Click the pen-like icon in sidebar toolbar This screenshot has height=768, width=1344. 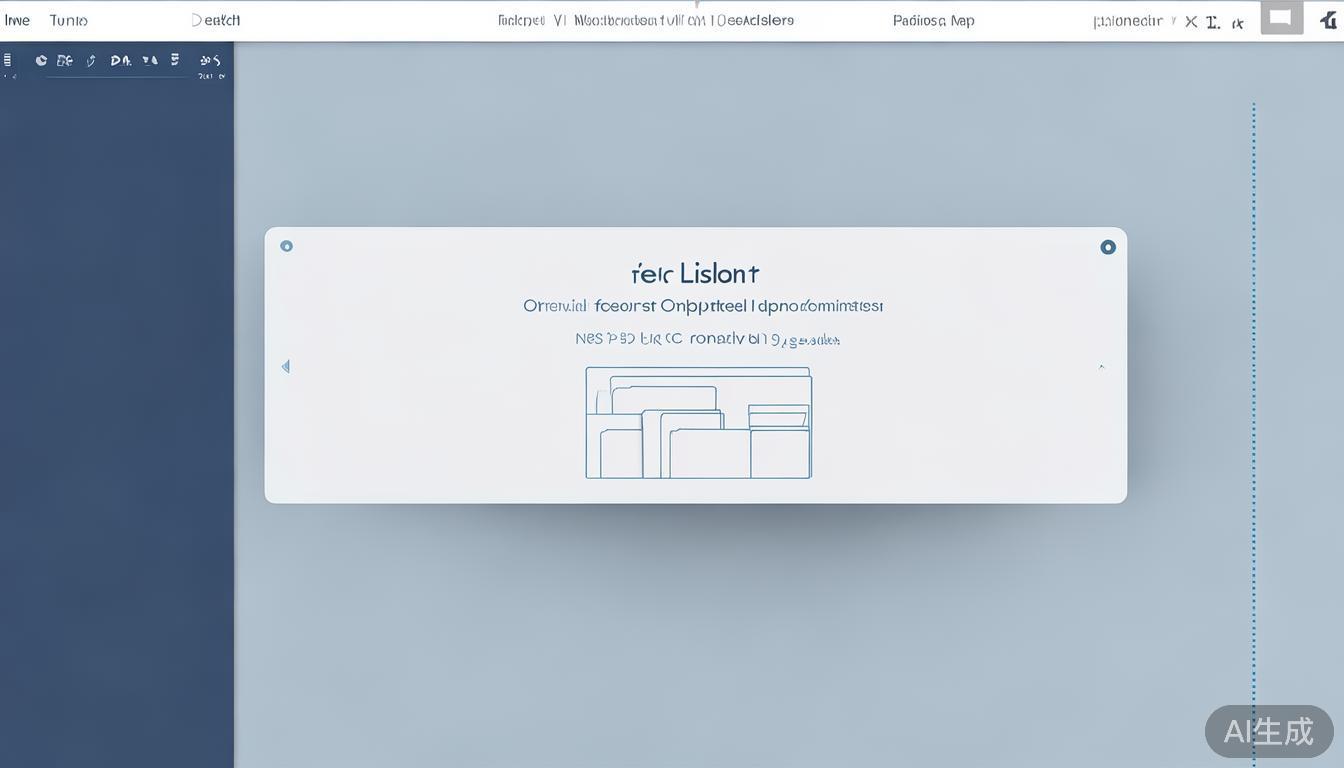click(x=91, y=61)
